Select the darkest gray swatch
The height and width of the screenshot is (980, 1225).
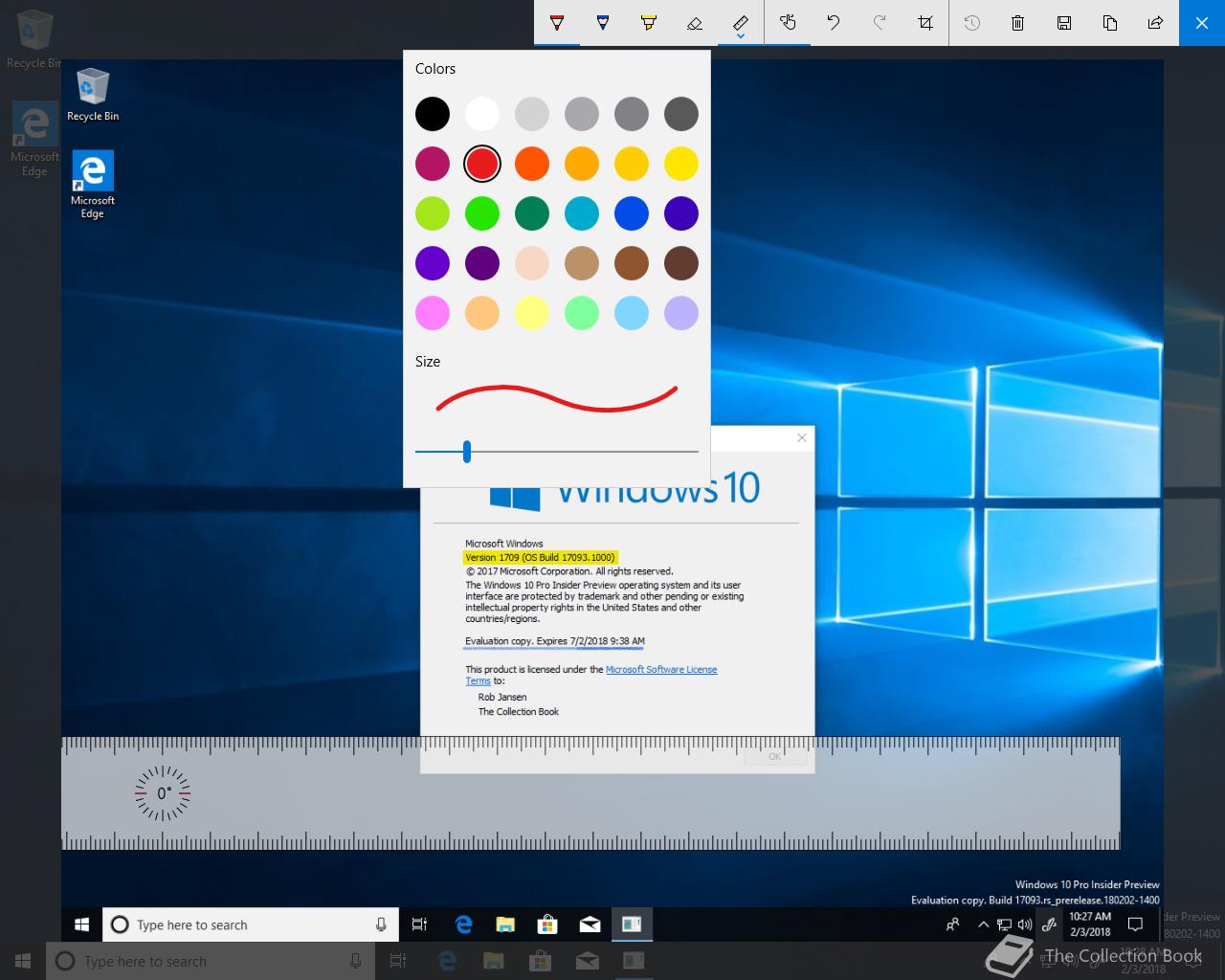click(x=681, y=114)
